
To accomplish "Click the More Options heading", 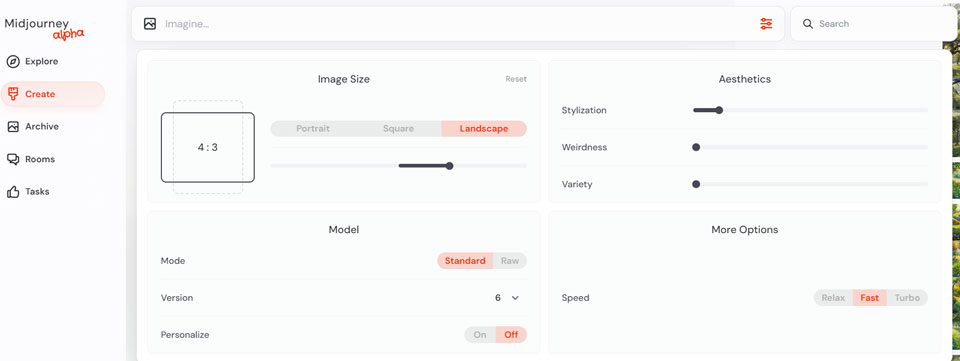I will (744, 230).
